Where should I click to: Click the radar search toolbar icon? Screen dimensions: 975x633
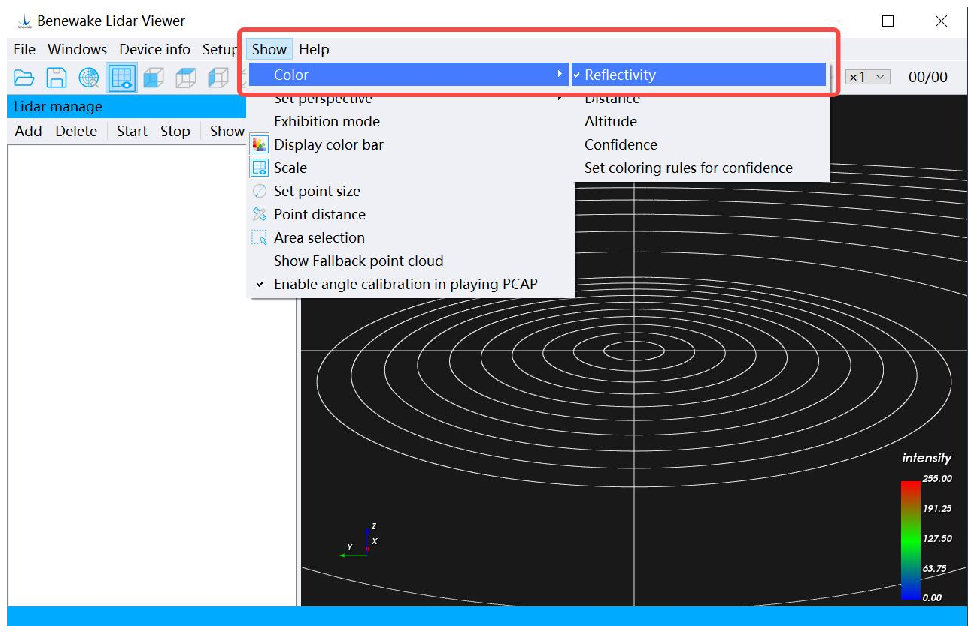click(89, 78)
